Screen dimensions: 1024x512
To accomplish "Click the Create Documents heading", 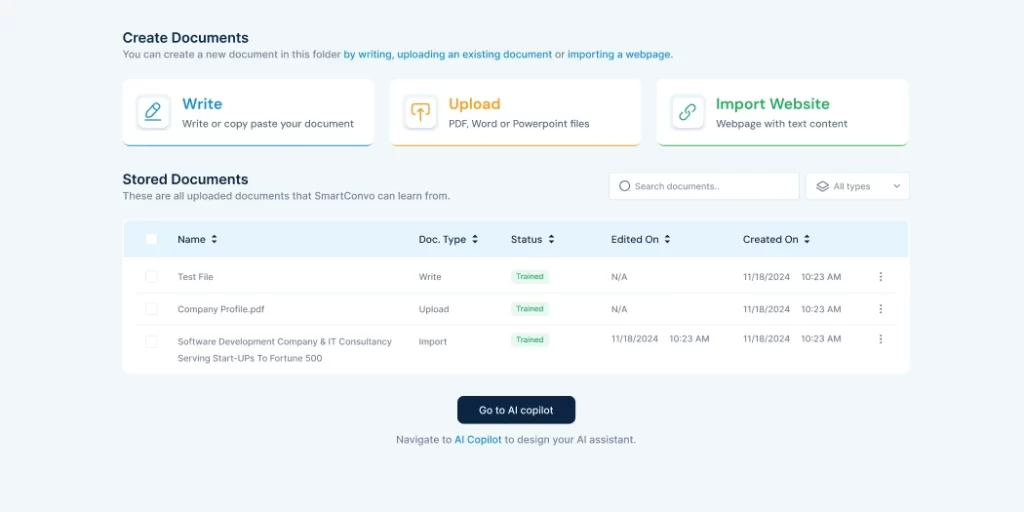I will (x=185, y=38).
